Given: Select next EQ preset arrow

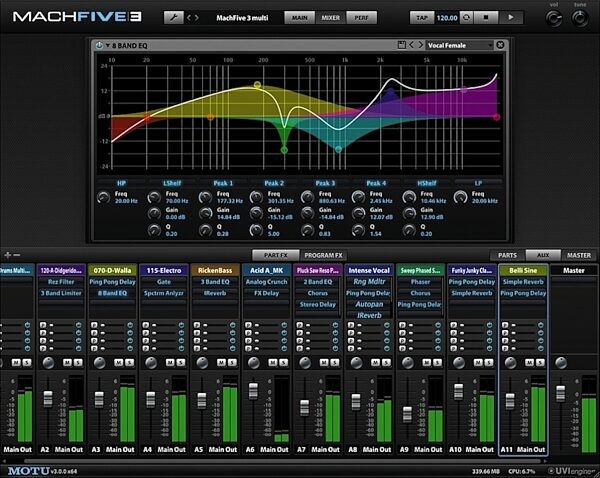Looking at the screenshot, I should point(421,45).
